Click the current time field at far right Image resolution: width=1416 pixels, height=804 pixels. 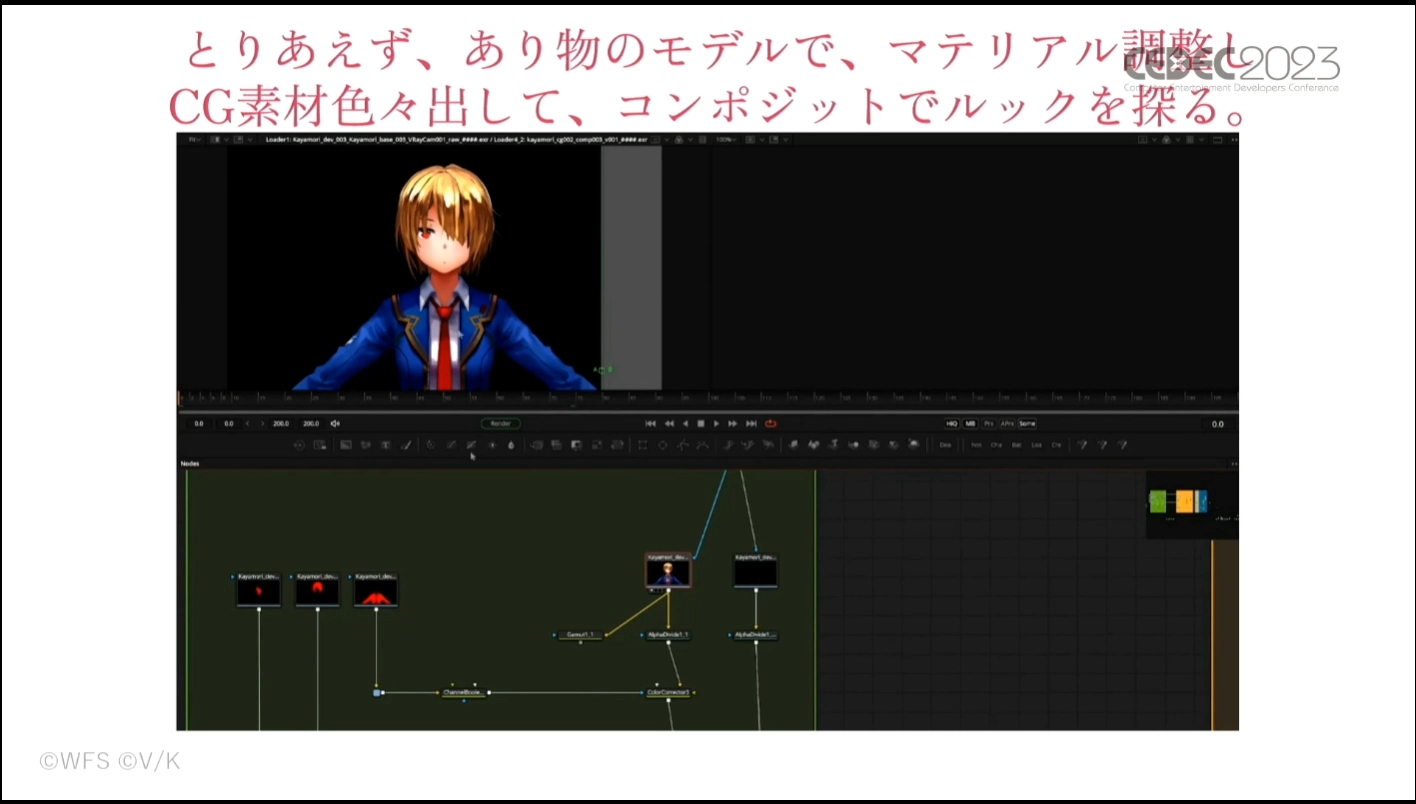click(1217, 424)
